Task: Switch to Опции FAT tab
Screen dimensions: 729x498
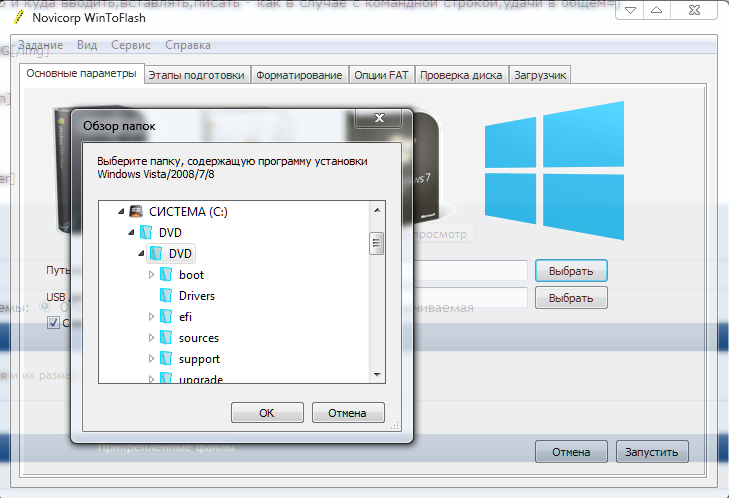Action: point(381,75)
